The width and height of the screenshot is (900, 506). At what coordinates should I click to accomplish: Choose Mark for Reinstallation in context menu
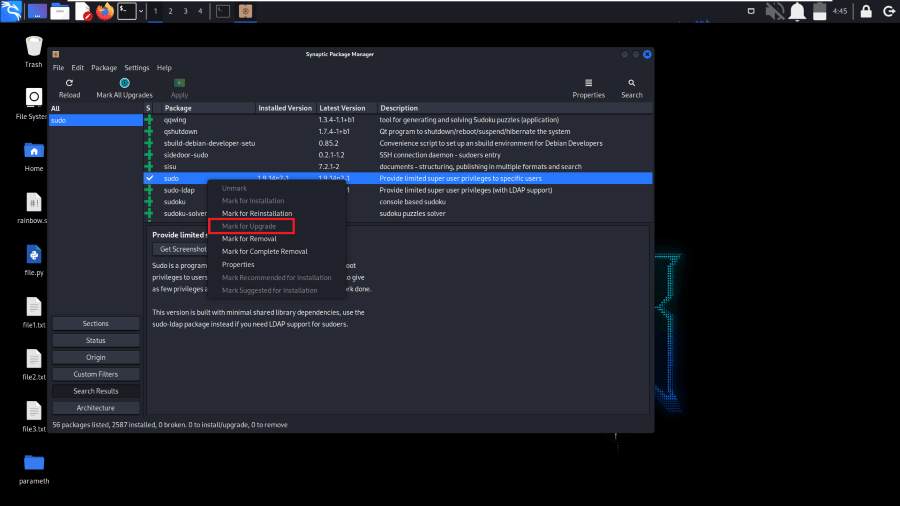257,213
